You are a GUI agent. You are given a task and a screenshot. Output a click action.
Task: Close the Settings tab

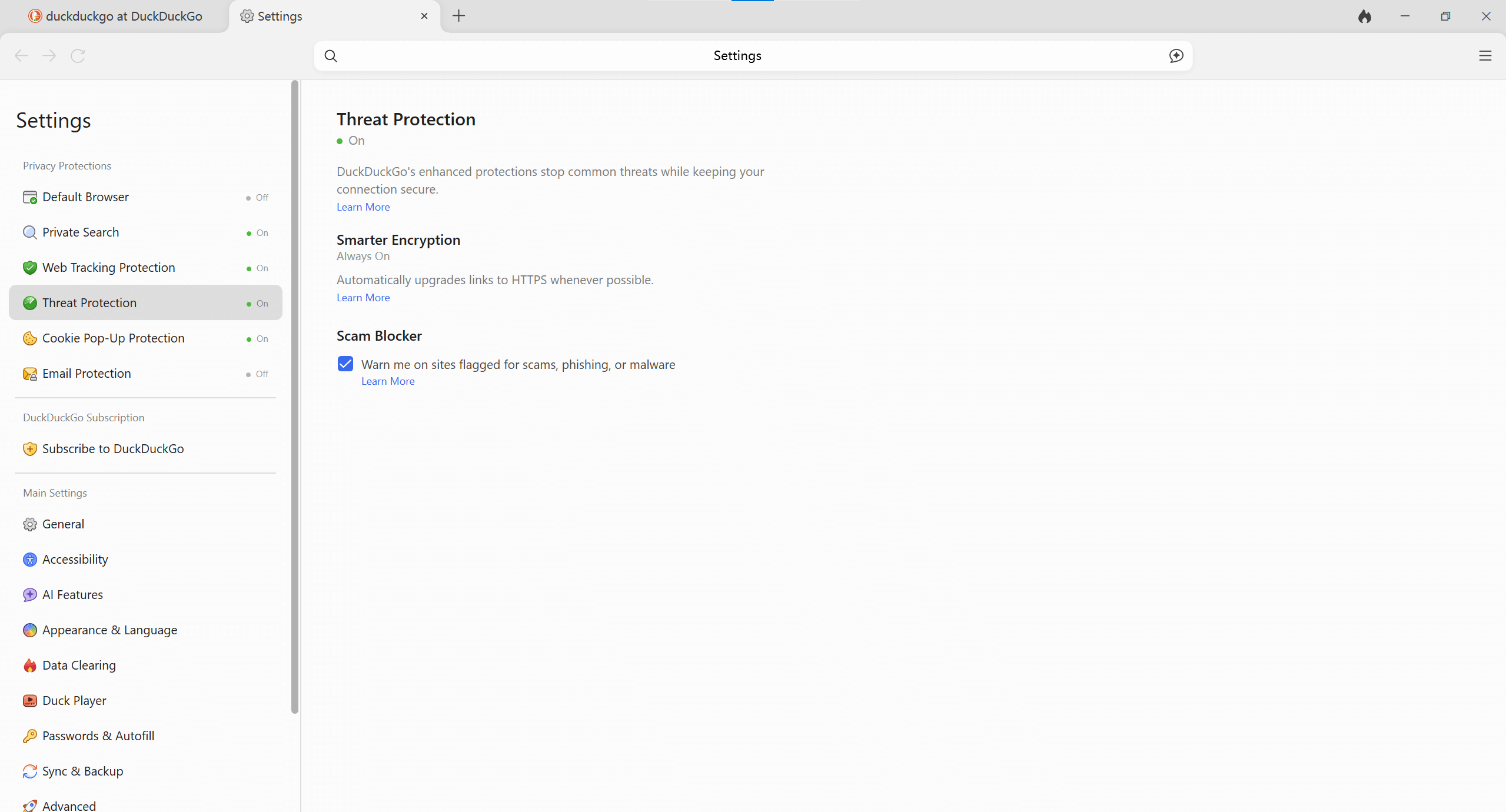point(424,16)
